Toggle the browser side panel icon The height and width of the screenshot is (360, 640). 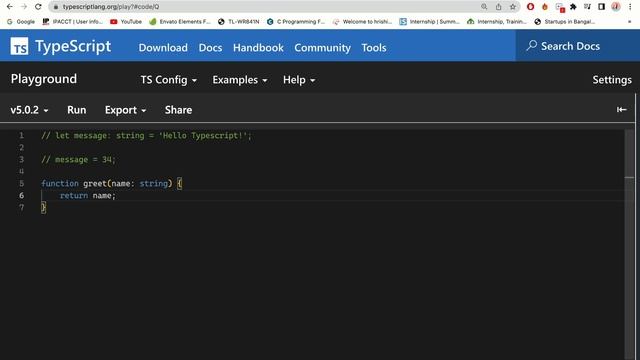601,7
